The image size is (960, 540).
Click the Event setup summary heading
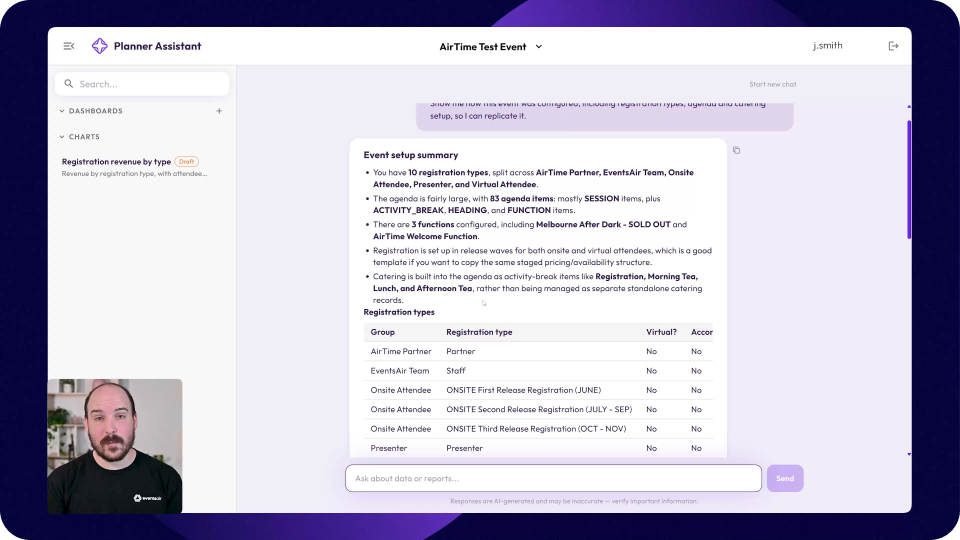click(411, 155)
